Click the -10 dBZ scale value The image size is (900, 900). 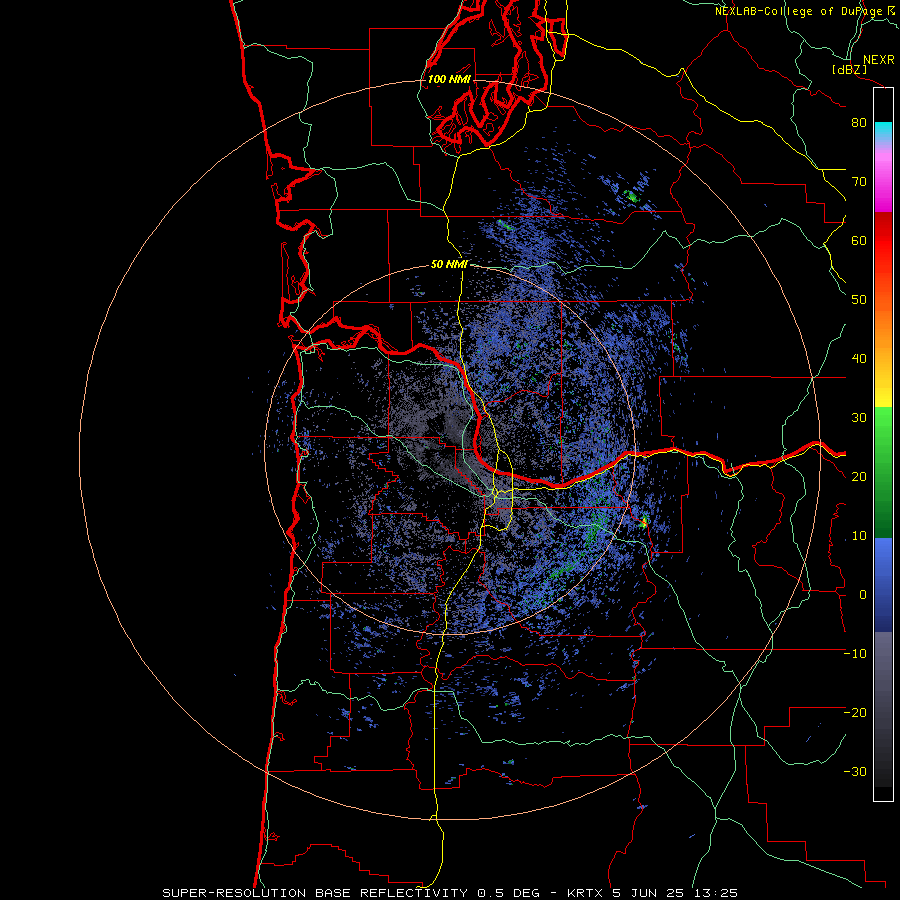coord(855,654)
